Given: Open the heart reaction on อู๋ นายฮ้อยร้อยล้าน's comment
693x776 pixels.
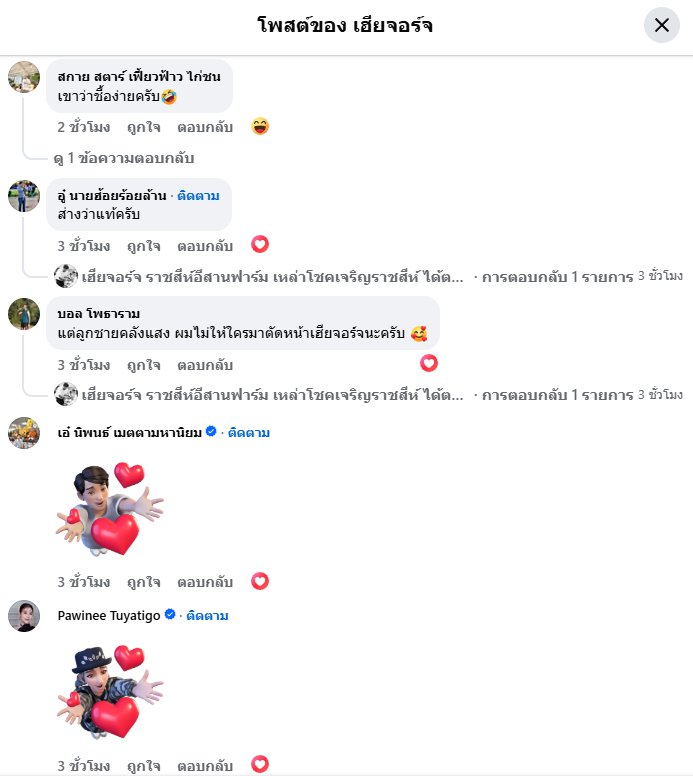Looking at the screenshot, I should pos(260,244).
